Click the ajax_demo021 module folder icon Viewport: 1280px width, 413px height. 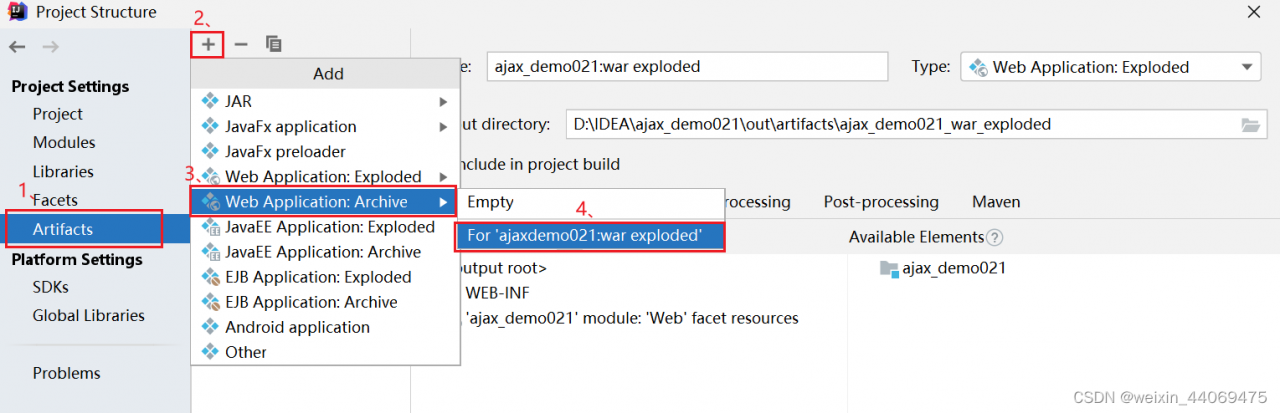[x=888, y=268]
